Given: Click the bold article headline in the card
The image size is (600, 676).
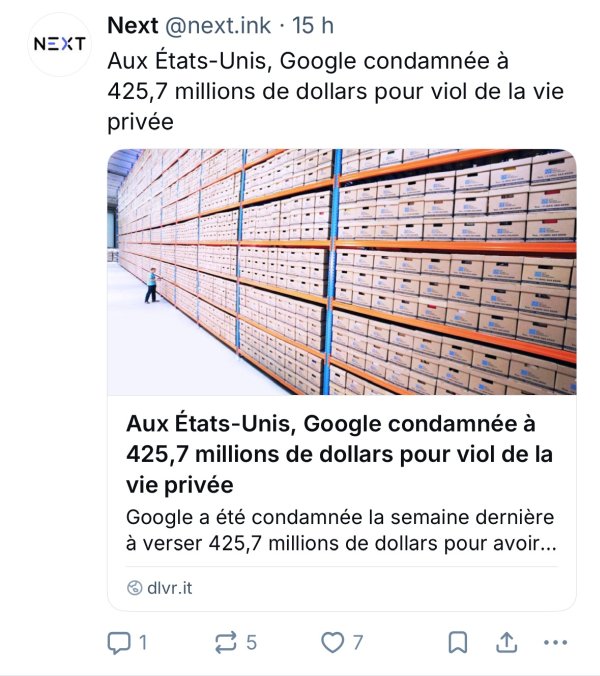Looking at the screenshot, I should [340, 454].
